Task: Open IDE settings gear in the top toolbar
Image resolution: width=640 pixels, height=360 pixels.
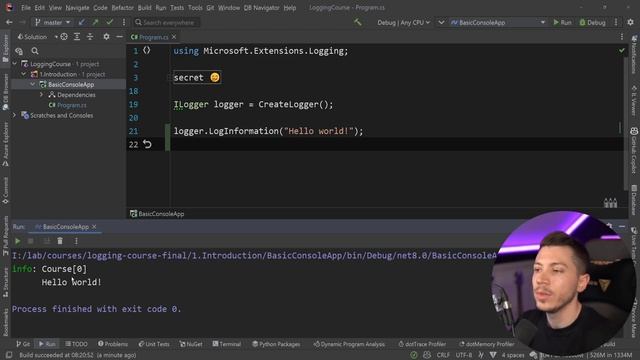Action: (x=631, y=22)
